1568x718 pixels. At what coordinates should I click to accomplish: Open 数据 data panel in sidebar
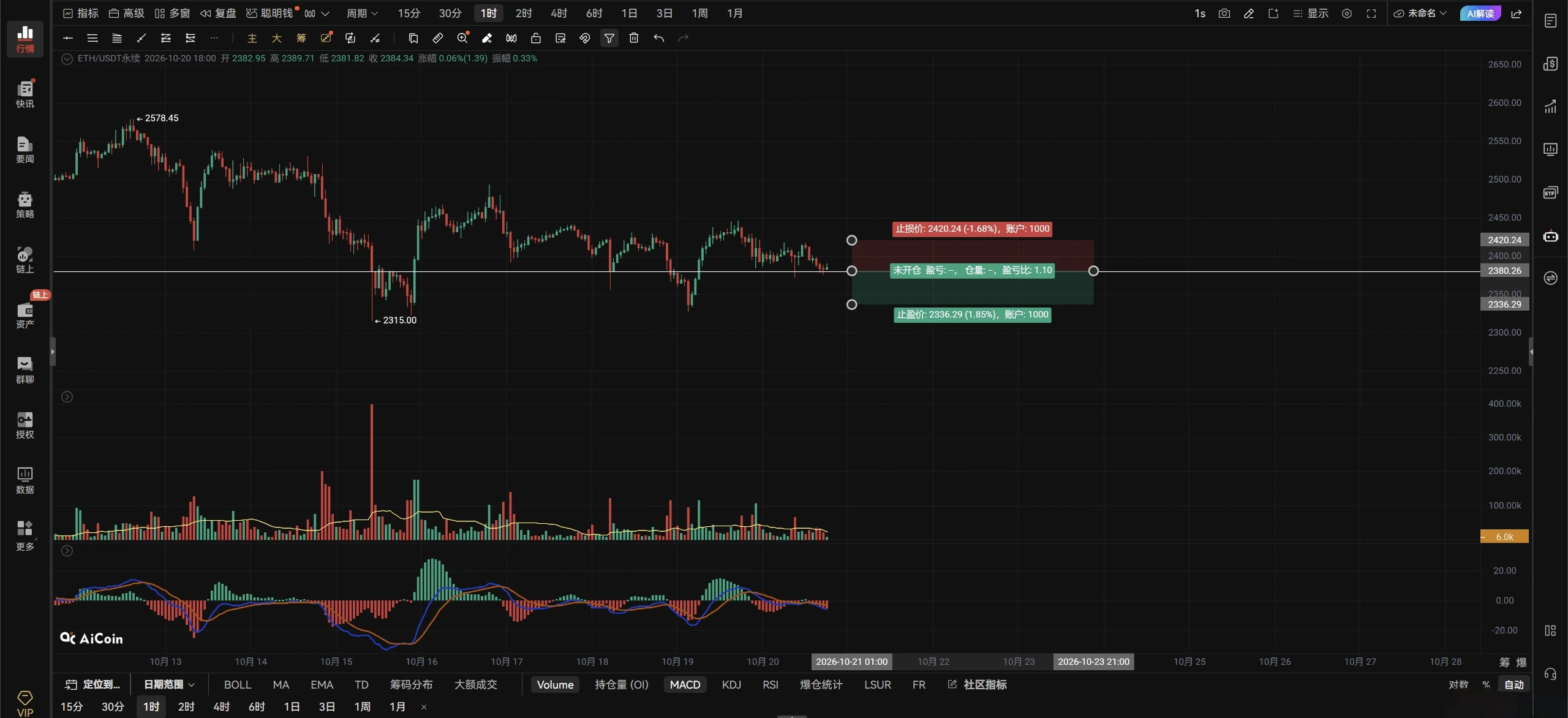25,480
